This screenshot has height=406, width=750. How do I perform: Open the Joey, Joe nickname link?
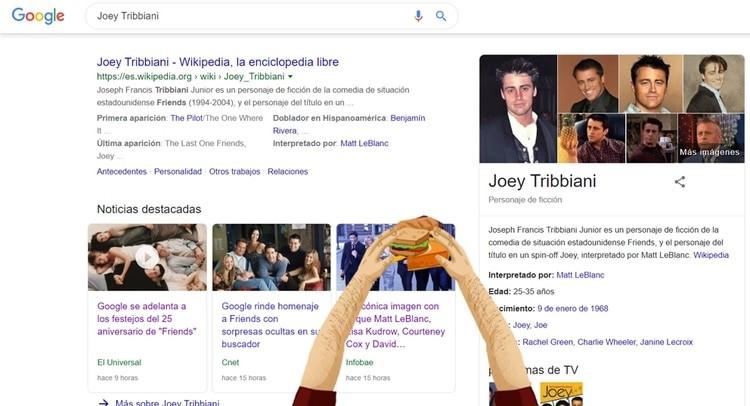[529, 325]
